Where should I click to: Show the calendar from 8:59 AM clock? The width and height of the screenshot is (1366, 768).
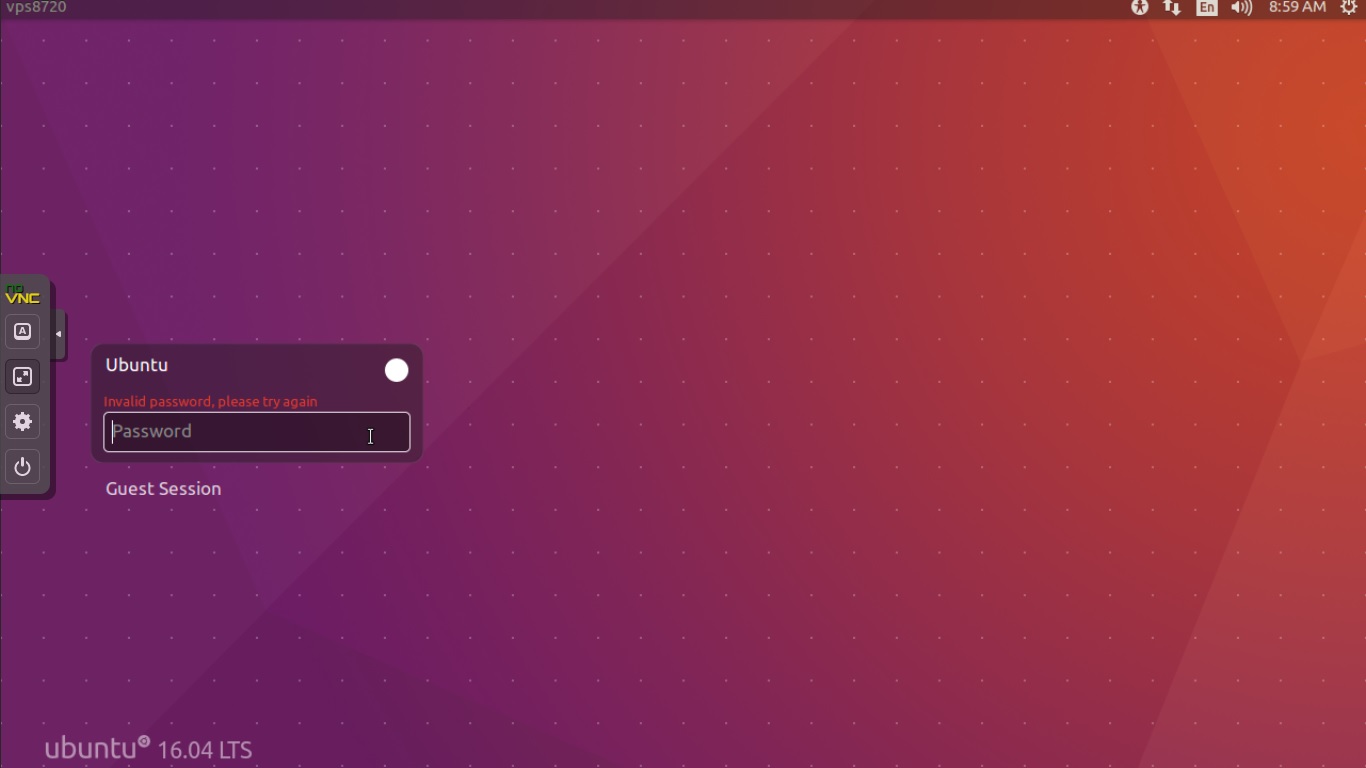coord(1297,8)
